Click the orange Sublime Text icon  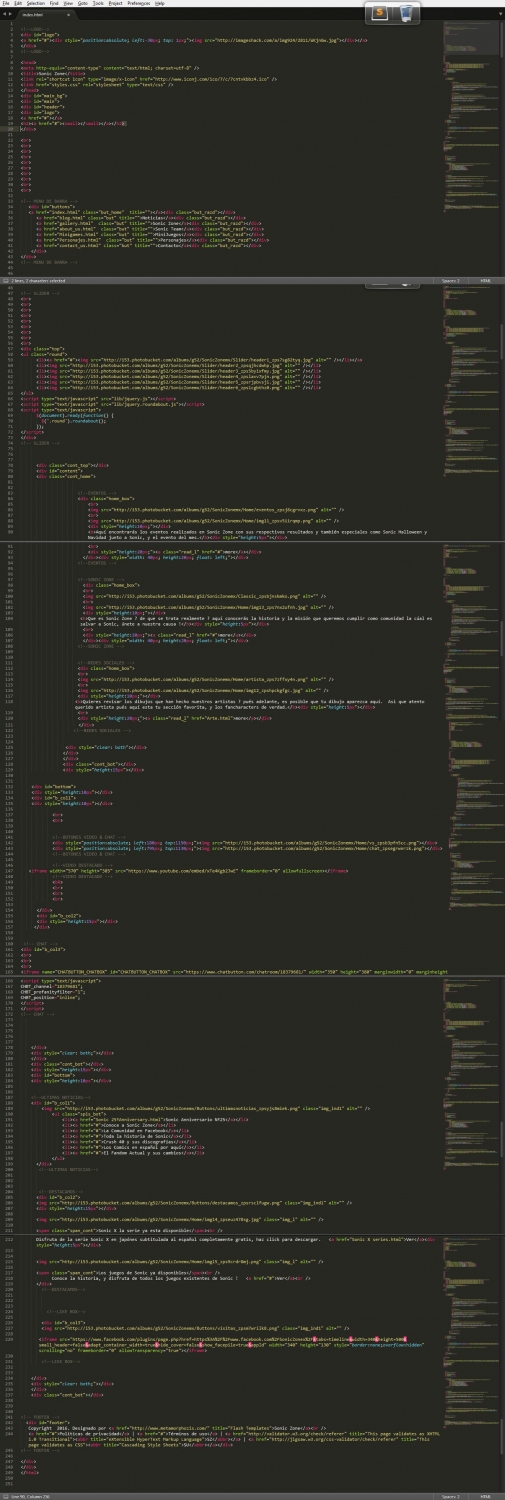tap(380, 13)
